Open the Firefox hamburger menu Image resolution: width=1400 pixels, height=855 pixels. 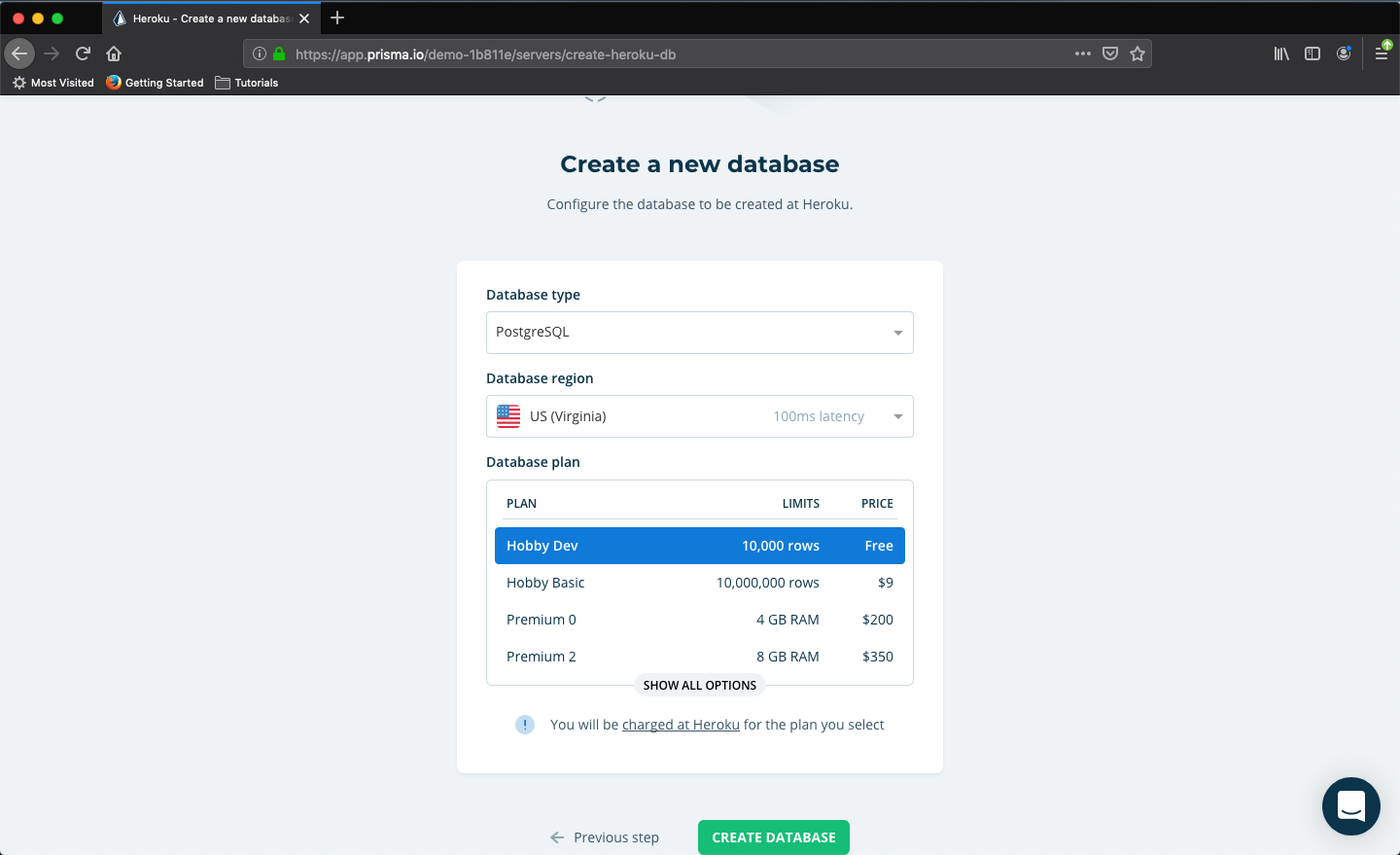pos(1382,53)
